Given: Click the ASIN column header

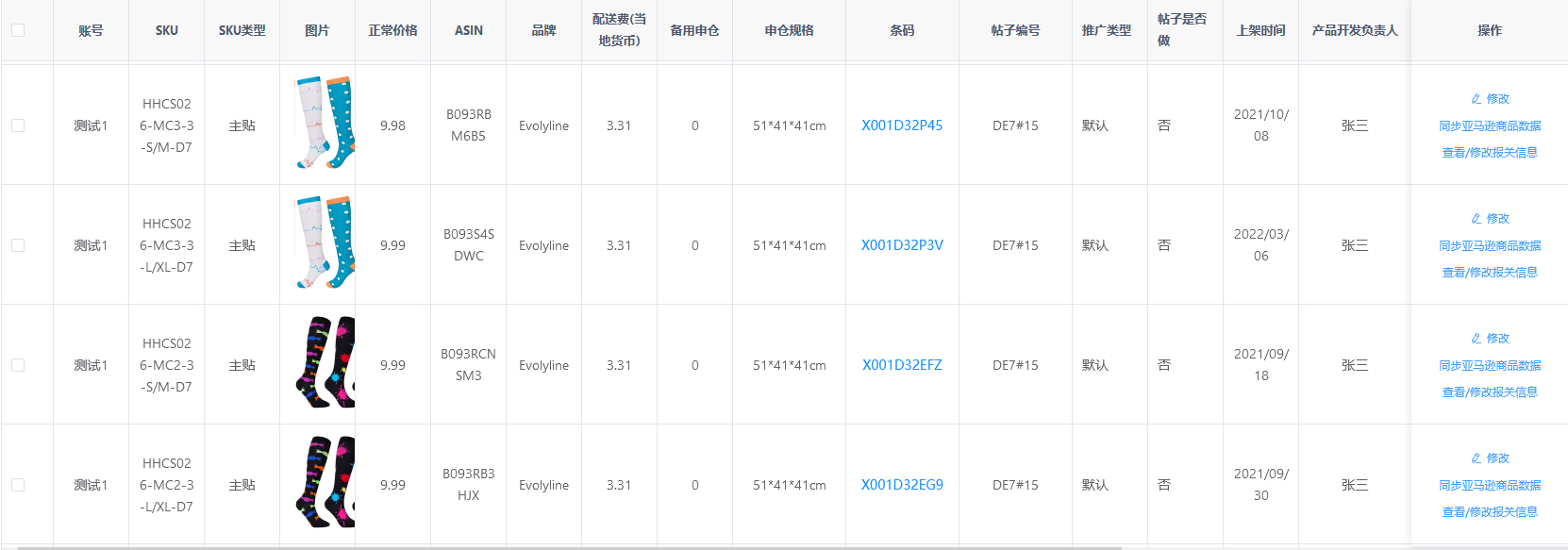Looking at the screenshot, I should point(469,31).
